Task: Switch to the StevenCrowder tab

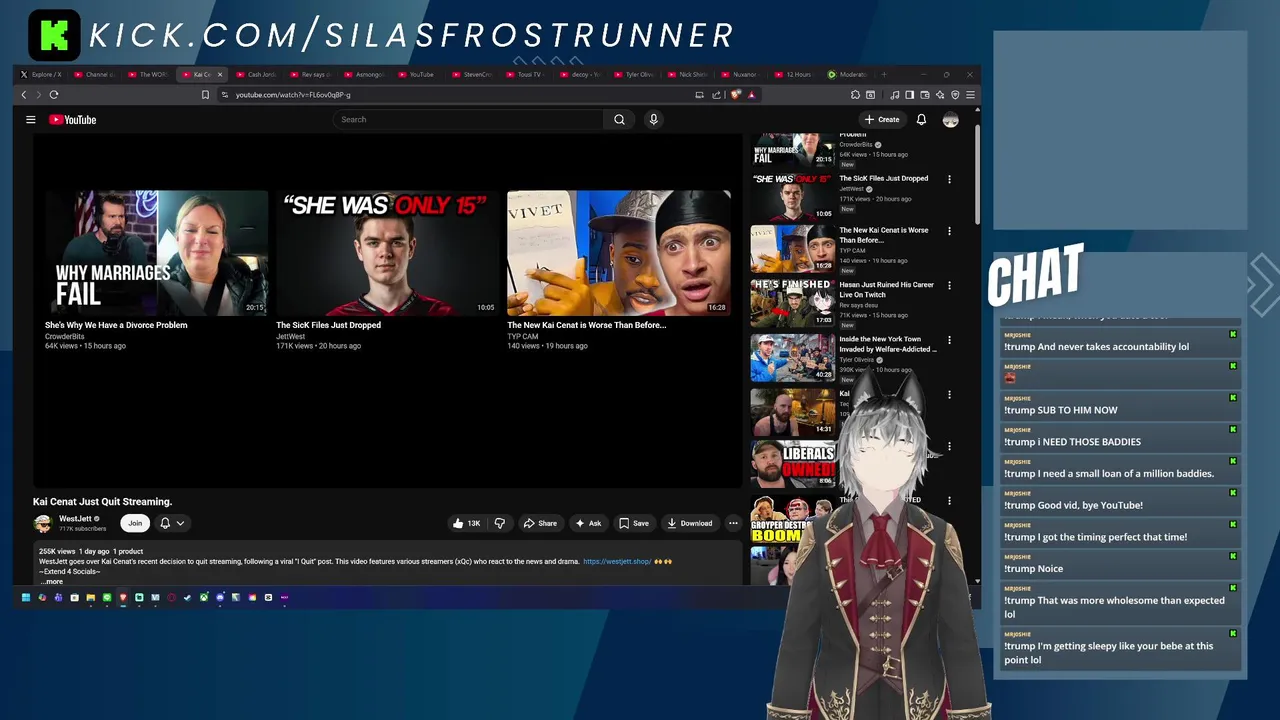Action: click(x=473, y=74)
